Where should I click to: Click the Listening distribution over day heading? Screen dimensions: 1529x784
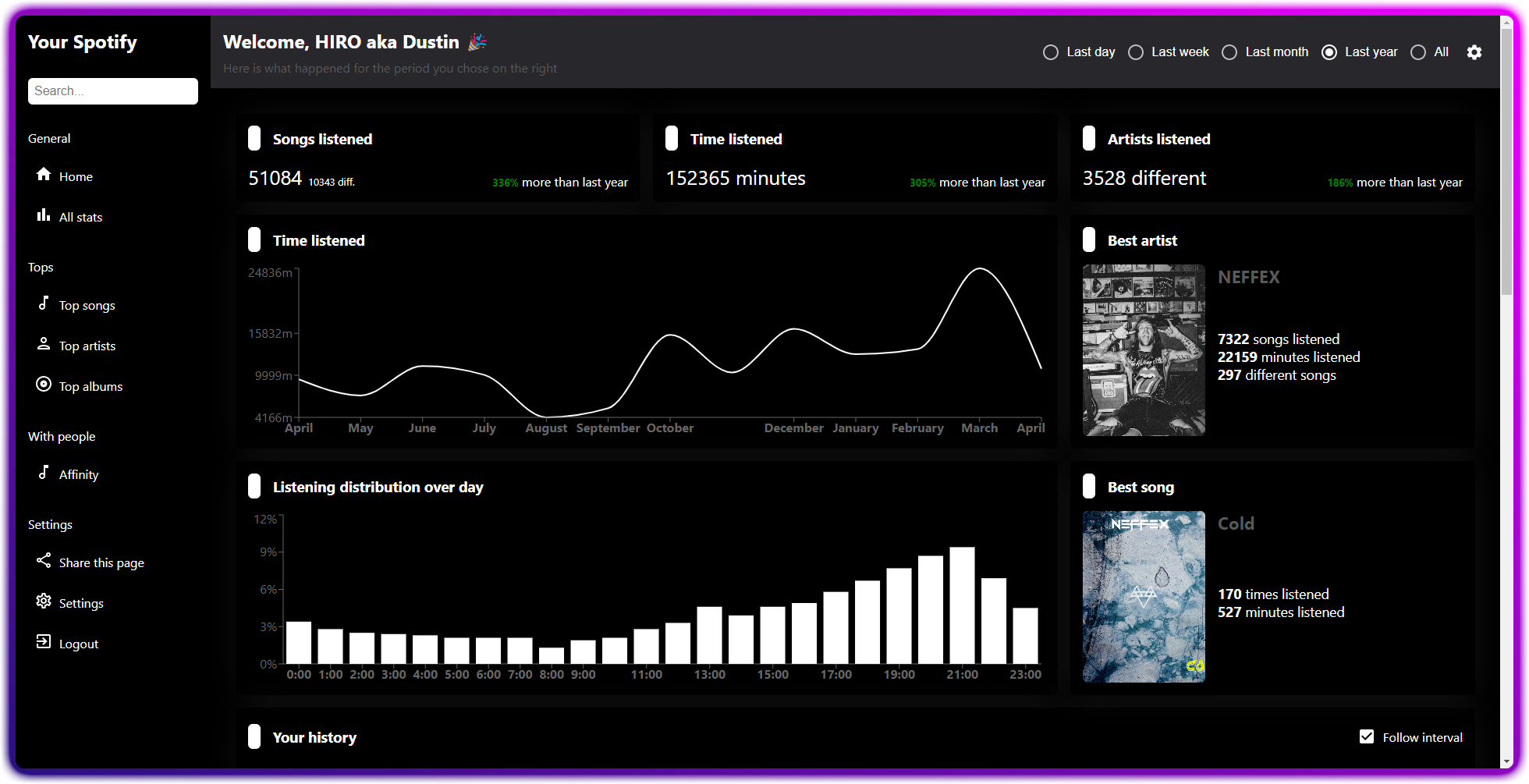tap(378, 487)
